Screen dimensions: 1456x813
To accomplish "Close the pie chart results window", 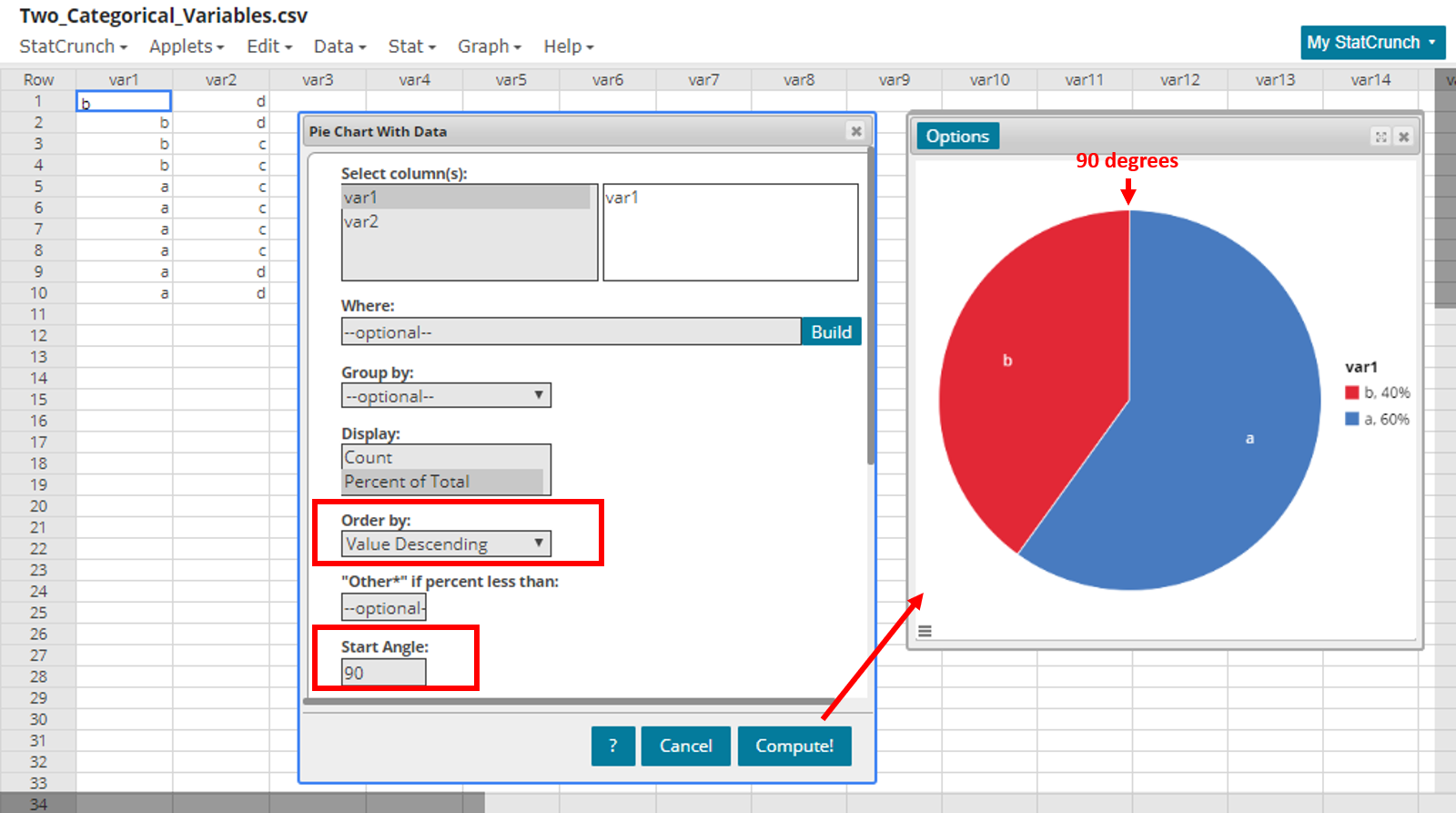I will click(1404, 137).
